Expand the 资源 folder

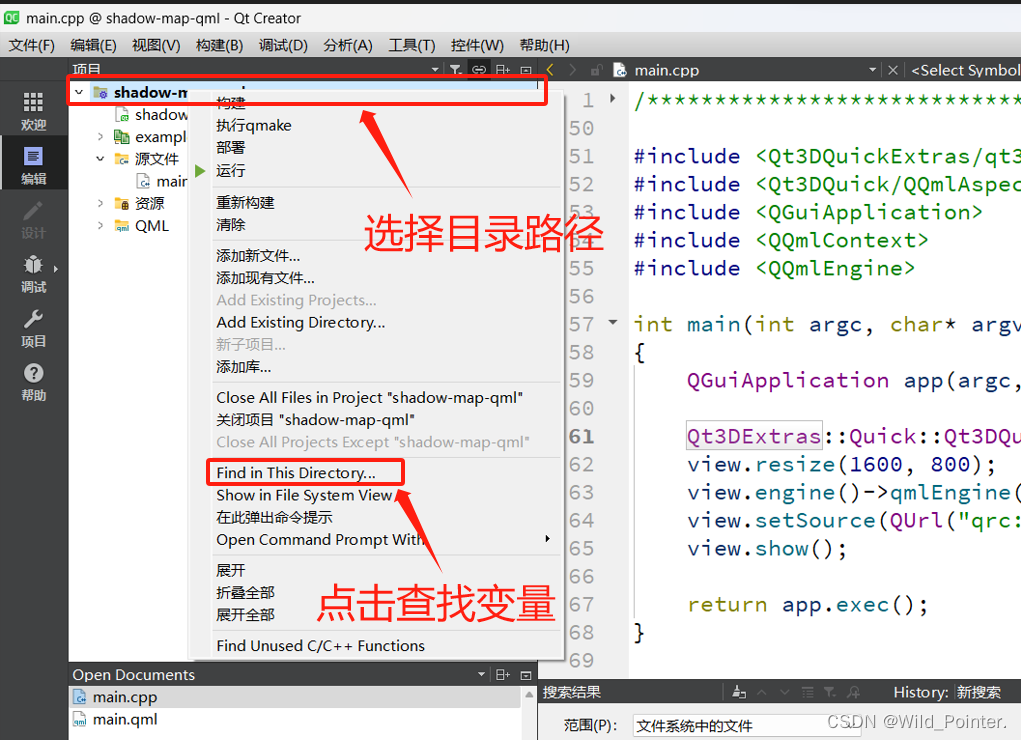click(x=100, y=203)
